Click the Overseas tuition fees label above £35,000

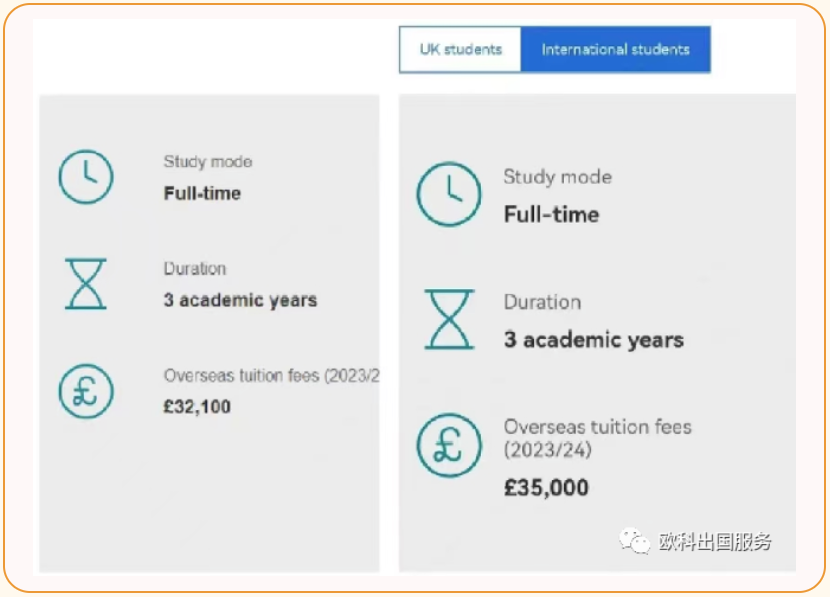[597, 438]
